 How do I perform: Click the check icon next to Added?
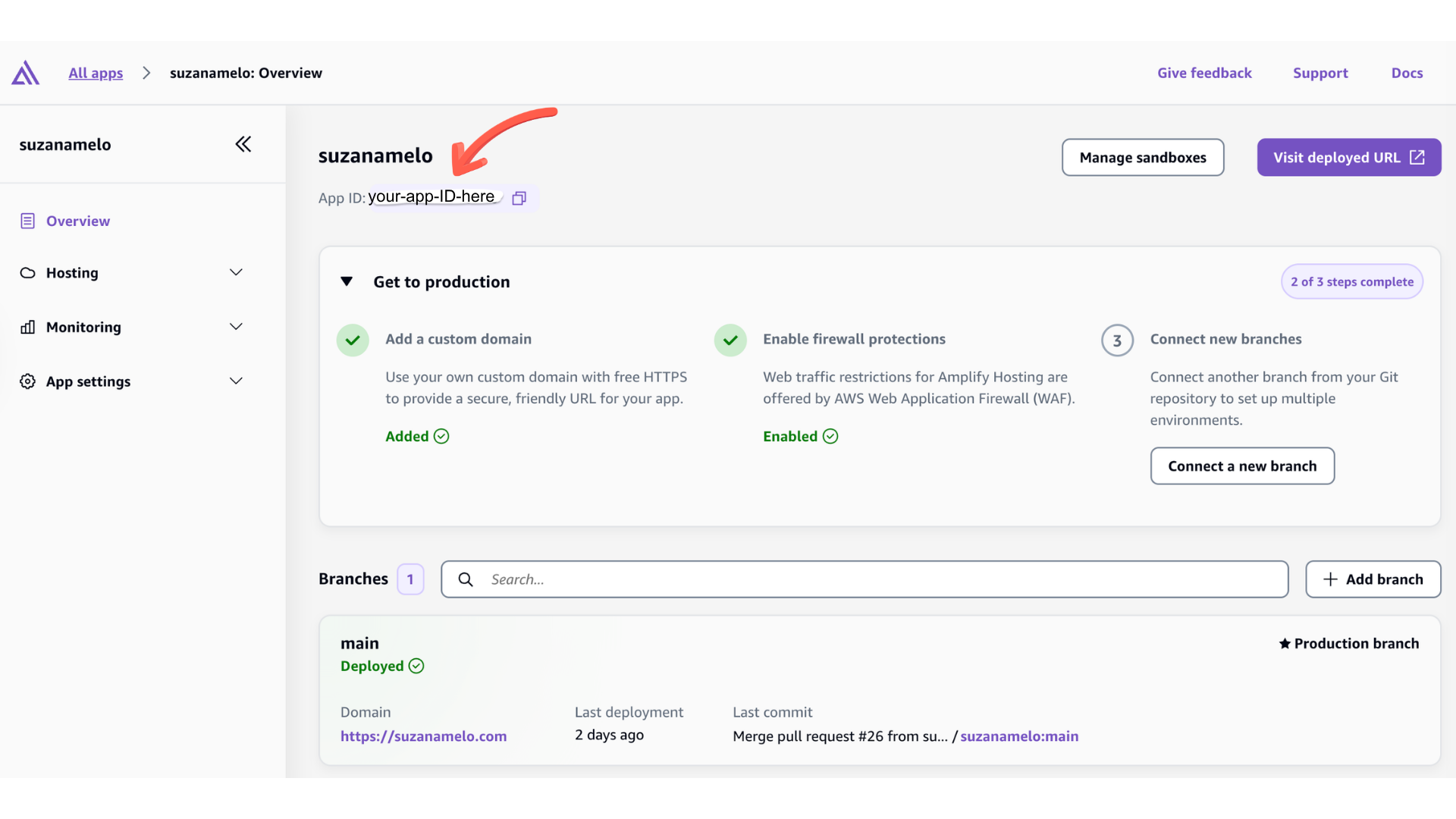tap(441, 436)
